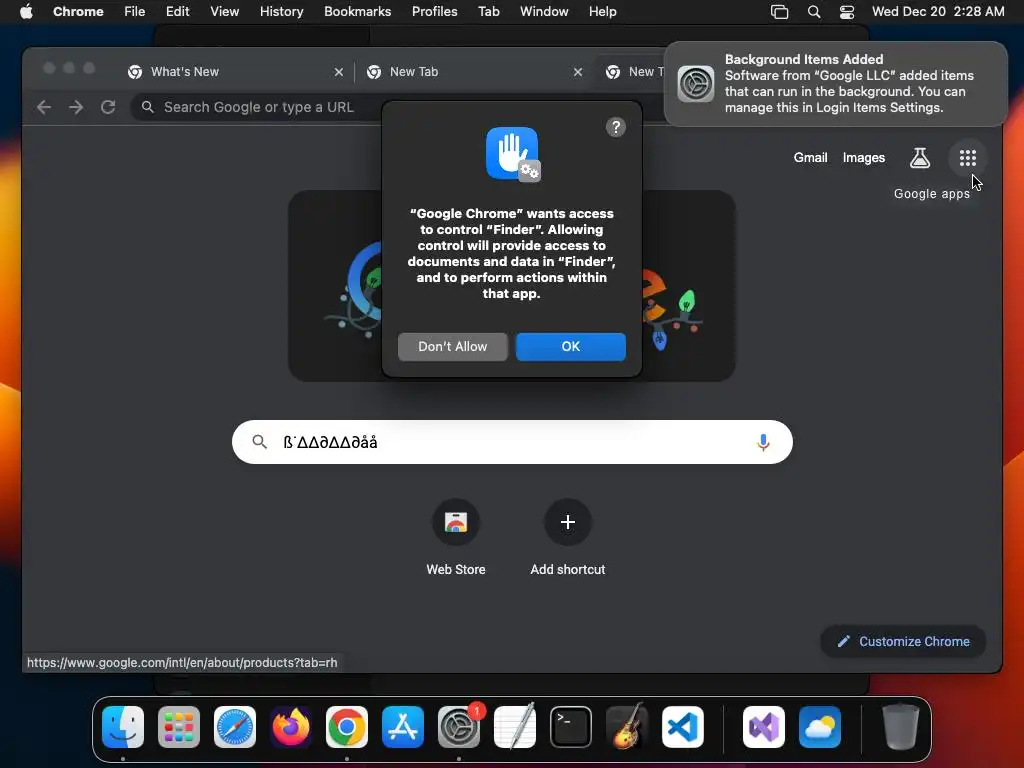This screenshot has width=1024, height=768.
Task: Start voice search with the microphone icon
Action: pyautogui.click(x=762, y=442)
